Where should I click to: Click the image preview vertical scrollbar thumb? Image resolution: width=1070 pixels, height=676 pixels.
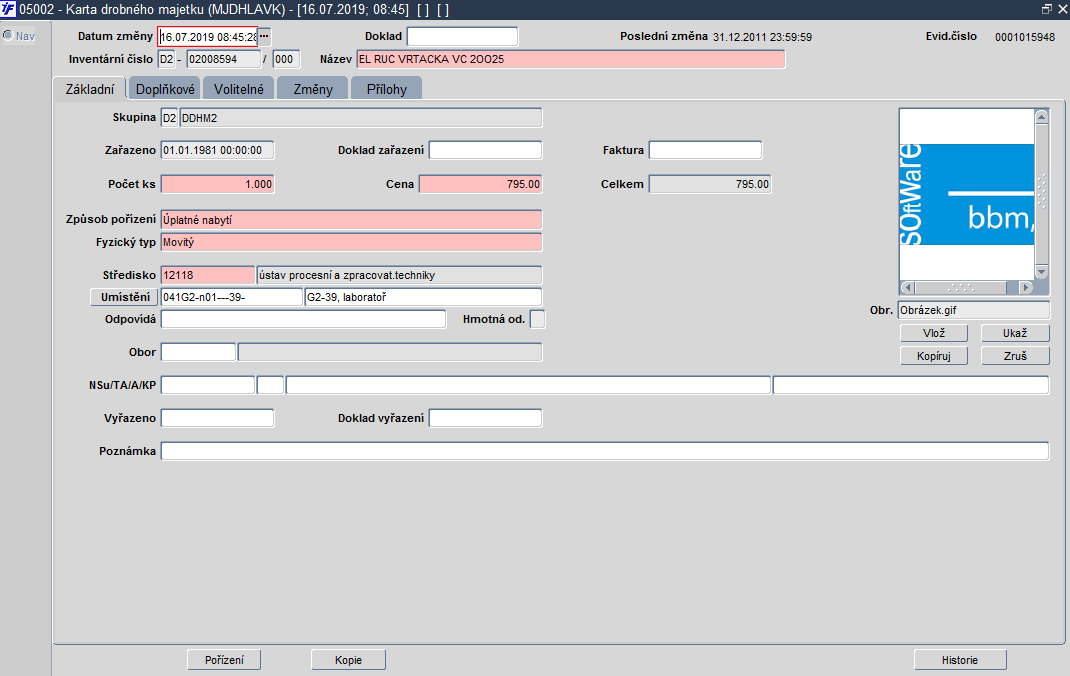coord(1041,194)
